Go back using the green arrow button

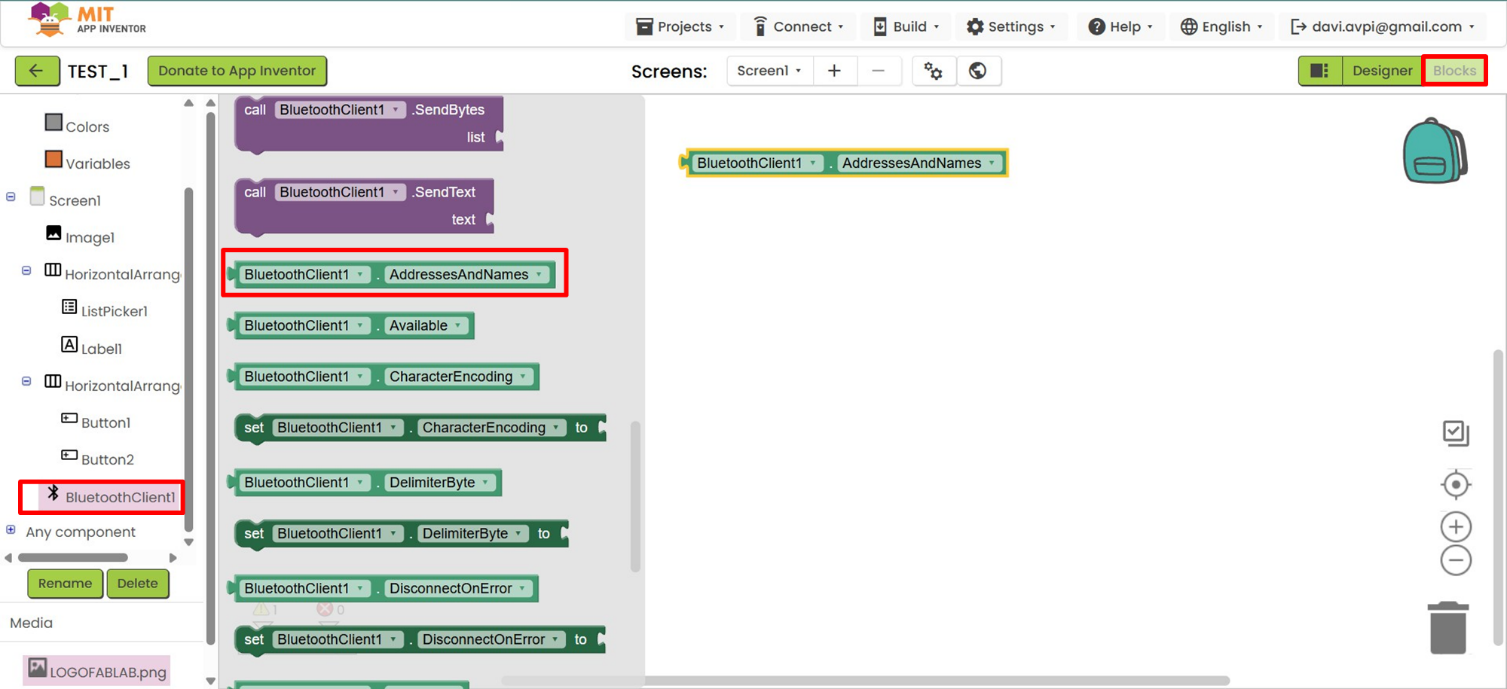[x=37, y=71]
